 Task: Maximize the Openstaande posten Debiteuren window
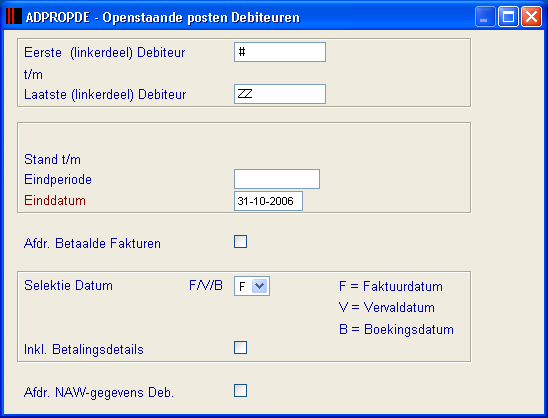point(508,16)
